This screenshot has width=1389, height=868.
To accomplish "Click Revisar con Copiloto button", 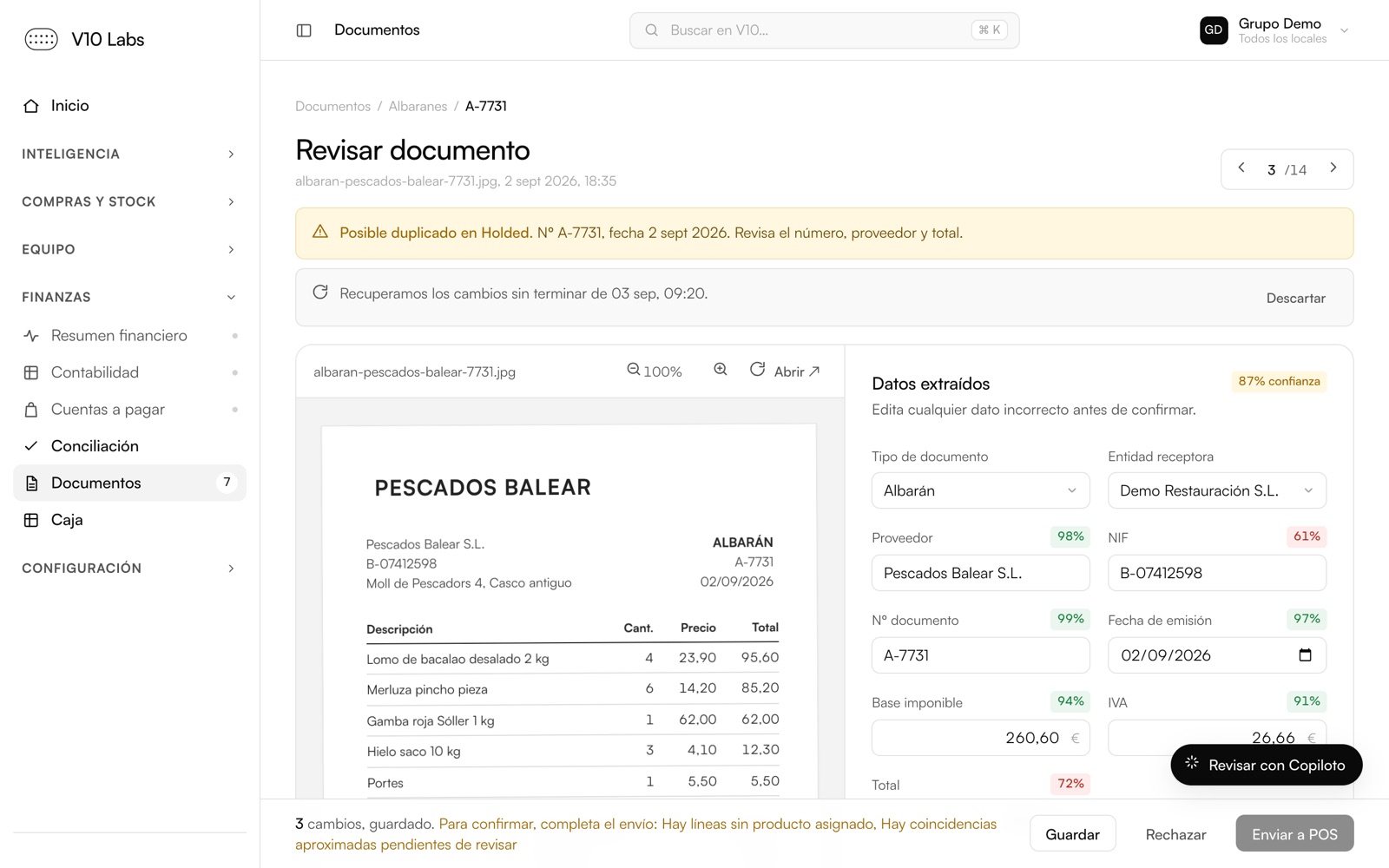I will (x=1266, y=765).
